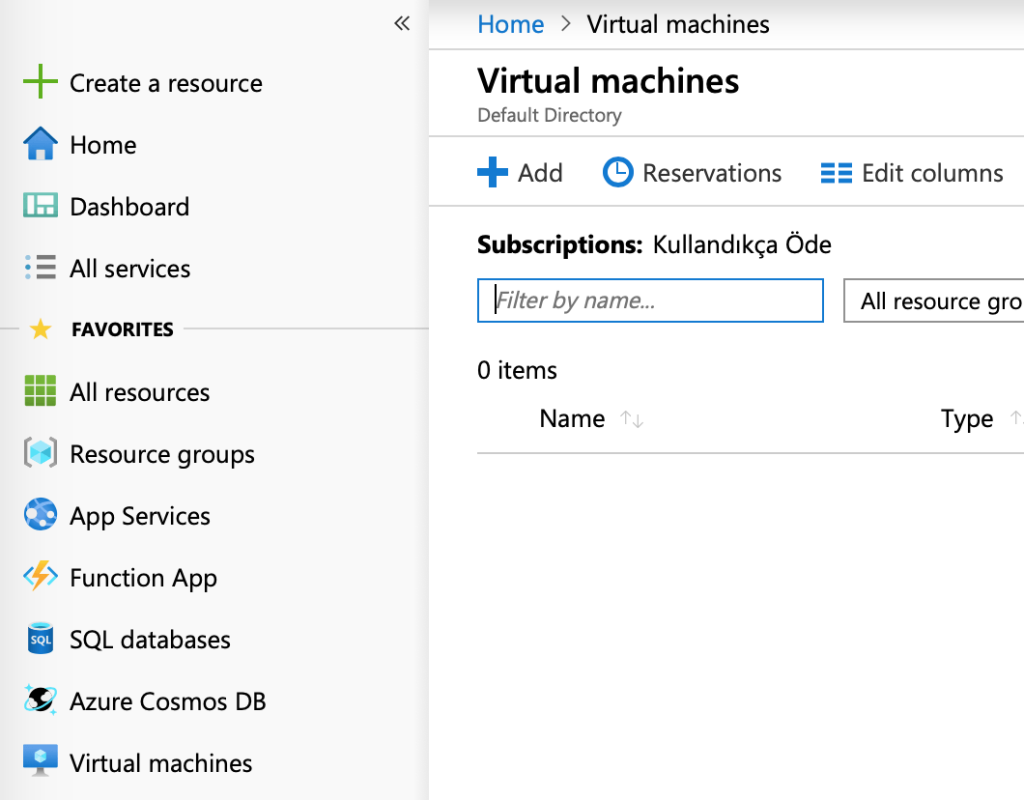Click the Virtual machines monitor icon

(x=40, y=761)
